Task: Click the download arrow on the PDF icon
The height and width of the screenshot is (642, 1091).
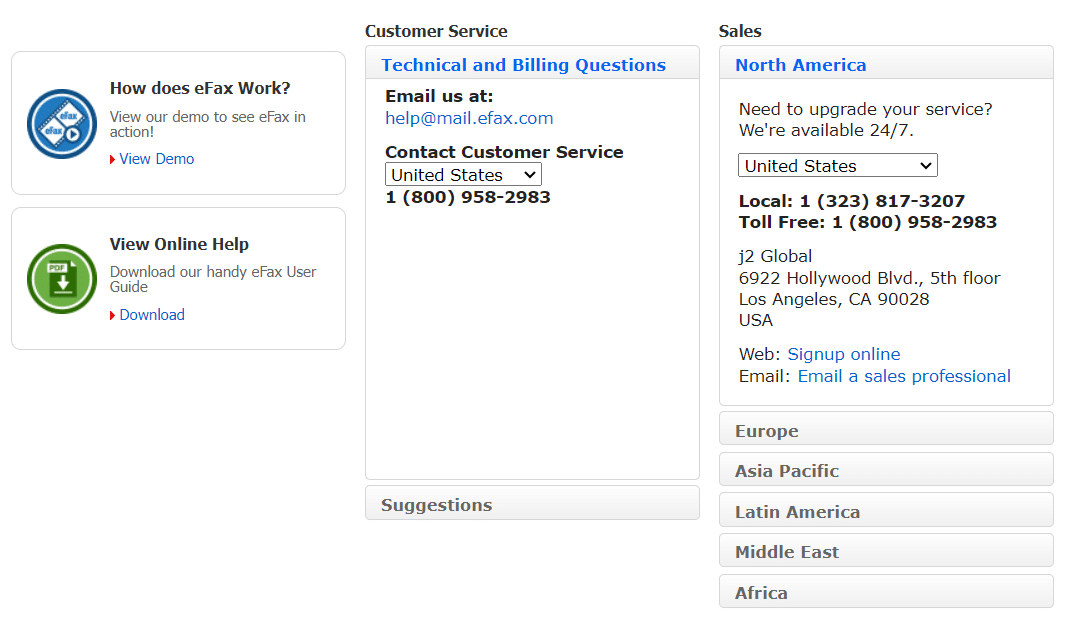Action: click(x=61, y=283)
